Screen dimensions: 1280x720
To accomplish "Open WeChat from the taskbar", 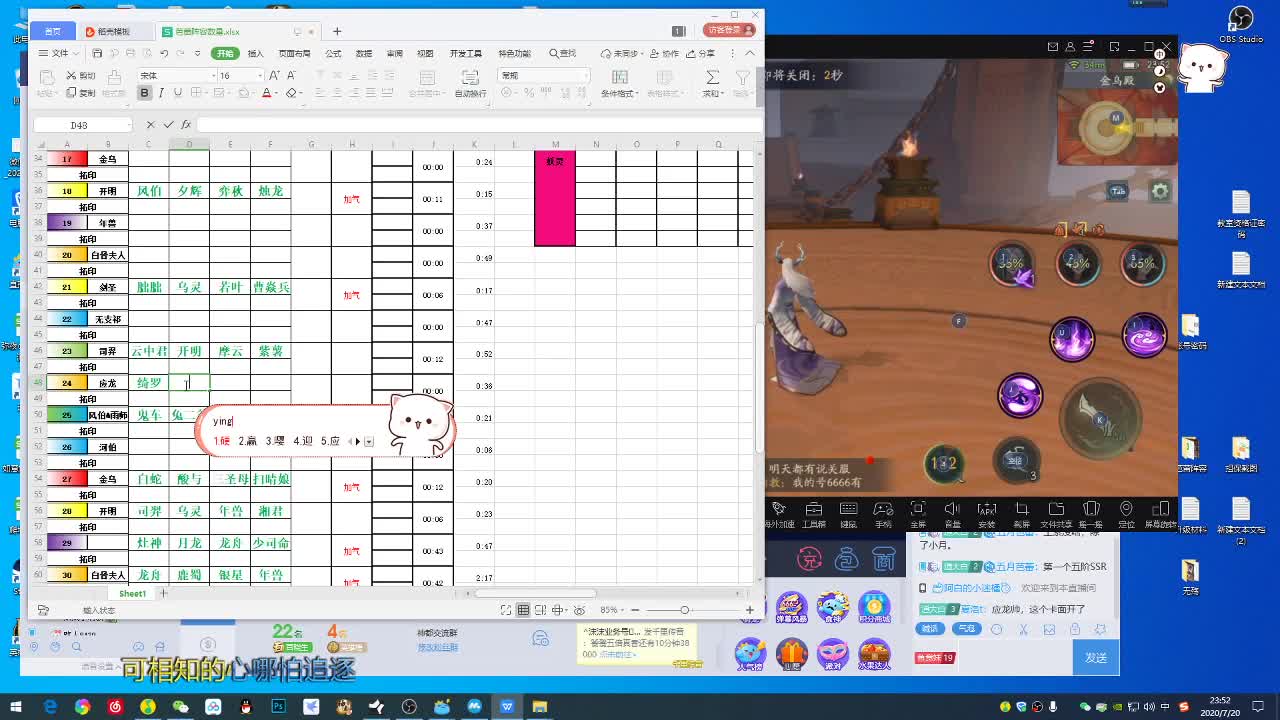I will tap(180, 707).
